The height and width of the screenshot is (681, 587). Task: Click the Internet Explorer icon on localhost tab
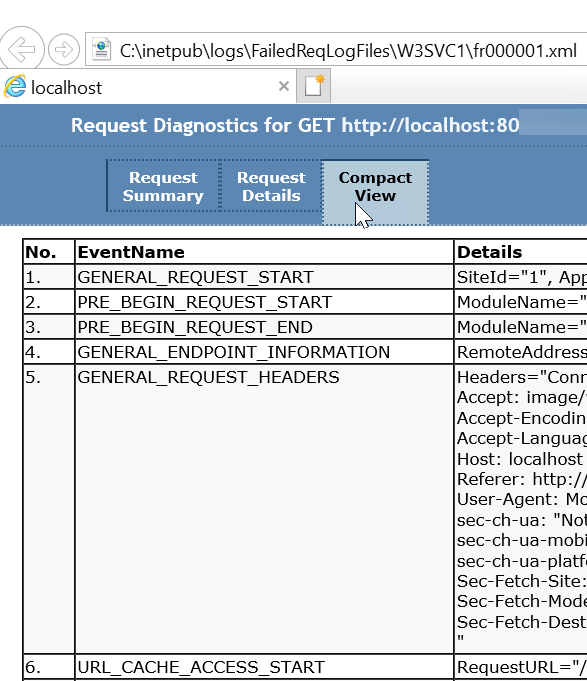pyautogui.click(x=15, y=86)
